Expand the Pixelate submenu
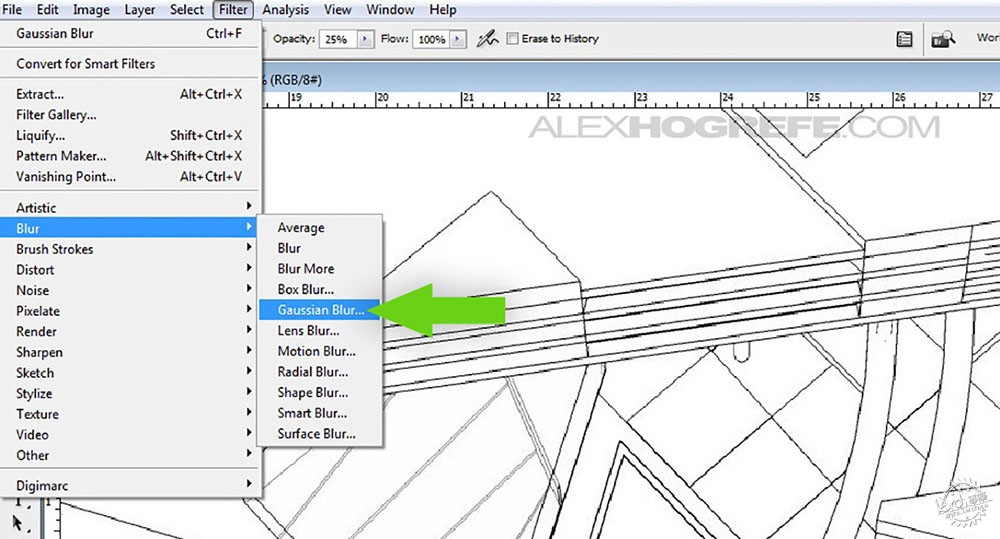 click(x=129, y=311)
